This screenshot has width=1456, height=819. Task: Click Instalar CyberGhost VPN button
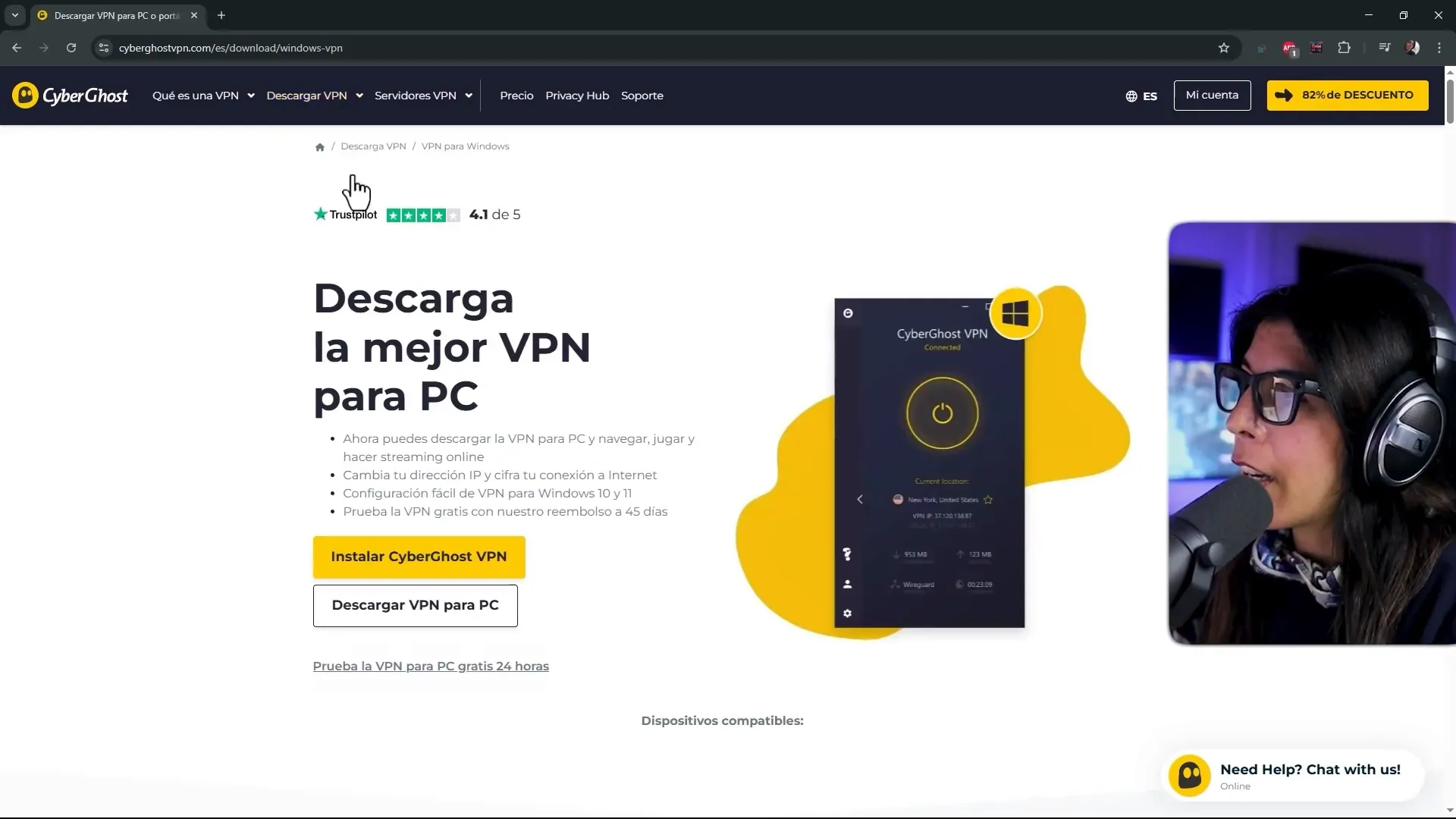pyautogui.click(x=419, y=557)
